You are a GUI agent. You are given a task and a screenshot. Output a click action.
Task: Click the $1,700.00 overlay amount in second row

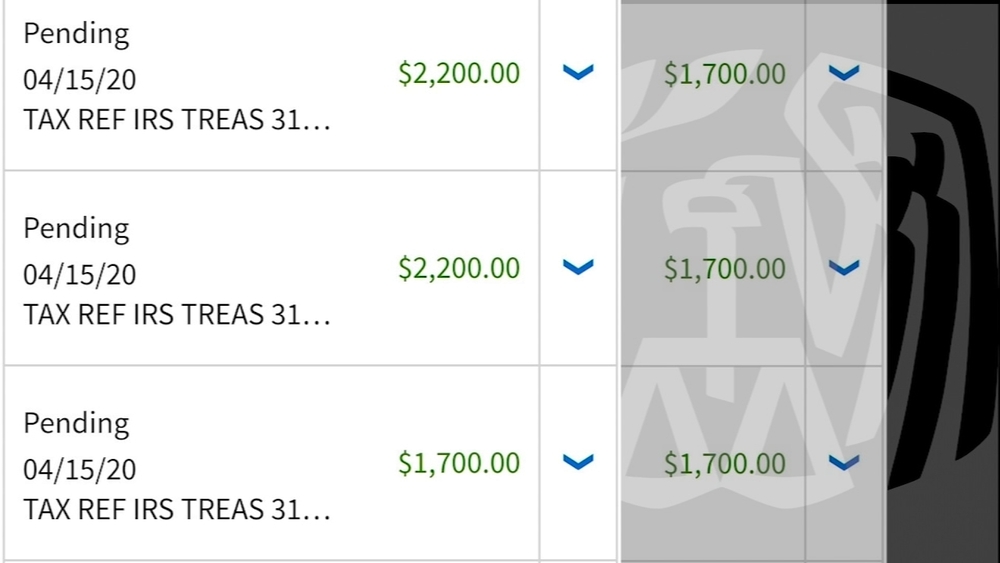pyautogui.click(x=725, y=268)
